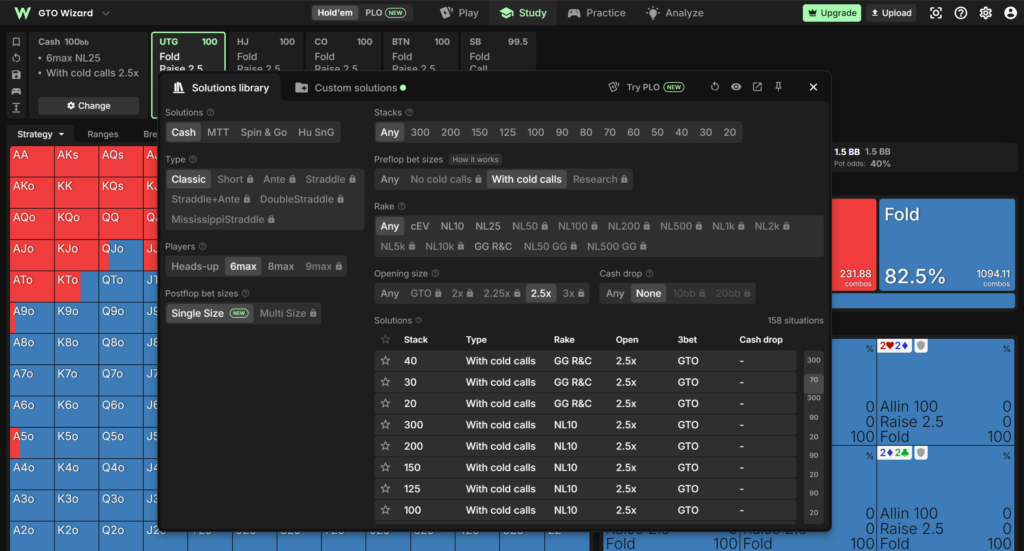
Task: Go to the Practice section
Action: click(x=596, y=13)
